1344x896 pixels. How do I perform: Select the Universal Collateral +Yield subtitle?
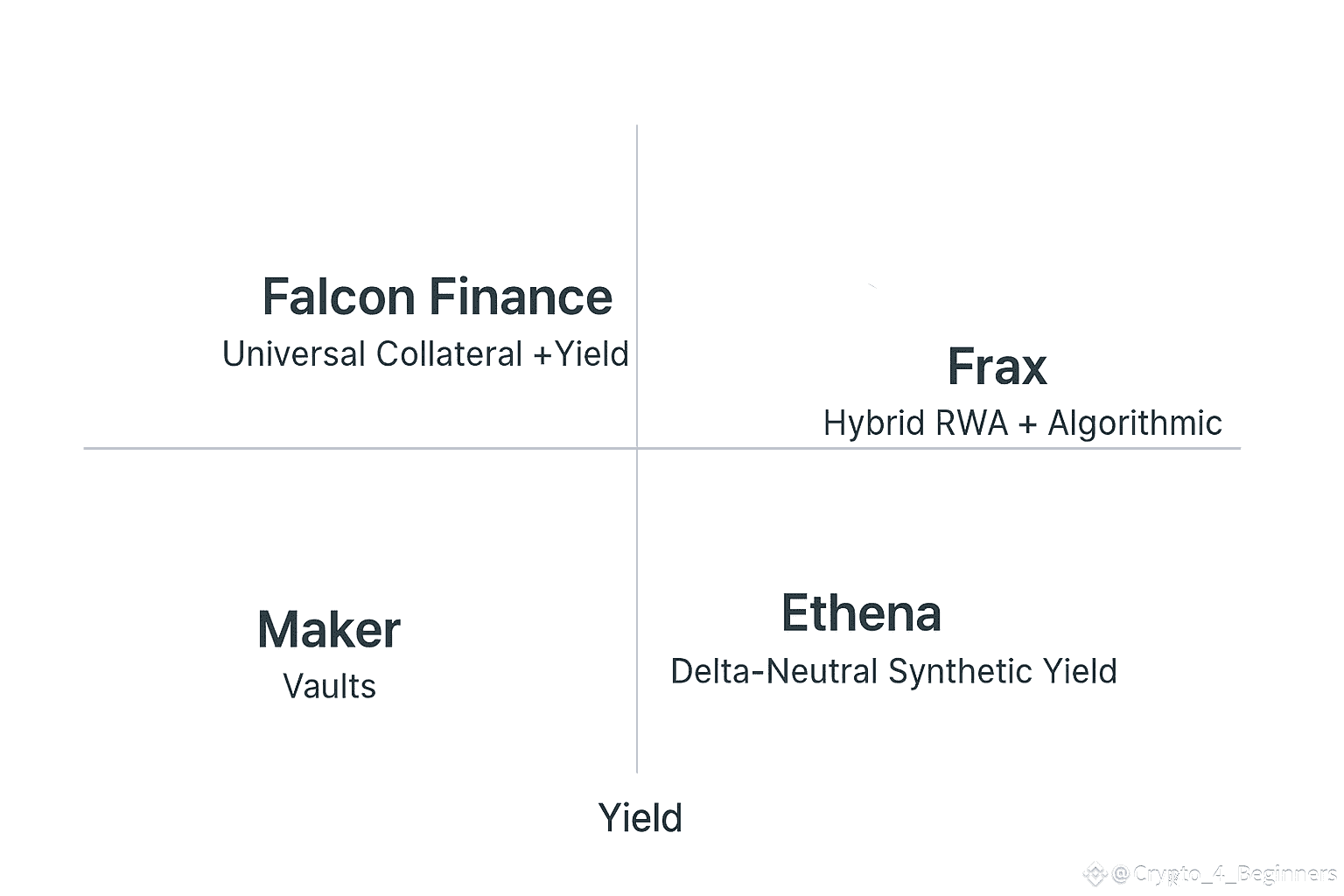(425, 354)
